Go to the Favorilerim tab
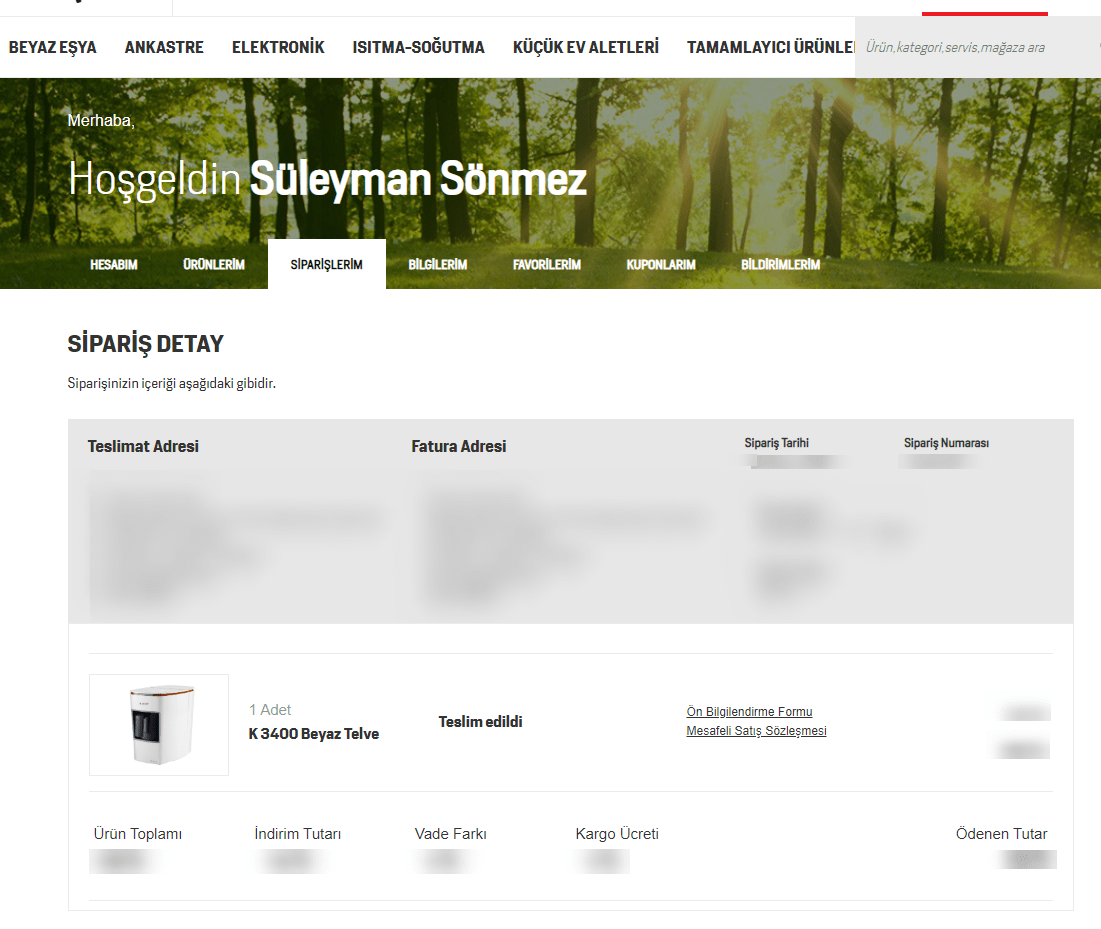 pyautogui.click(x=546, y=265)
